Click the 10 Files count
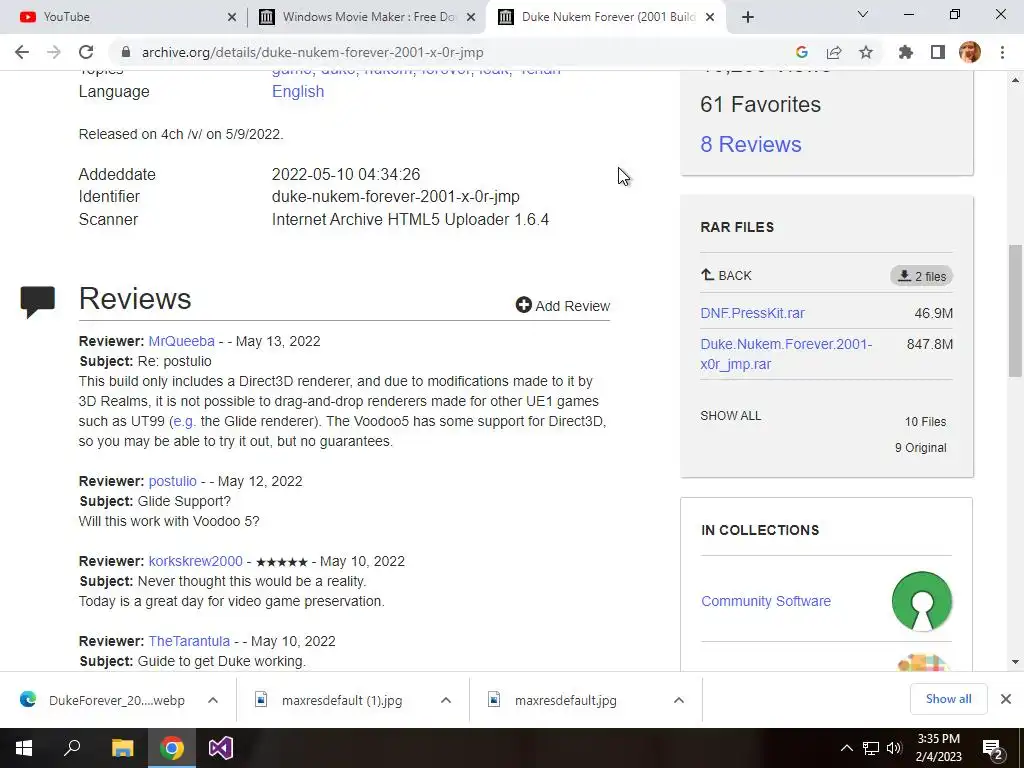This screenshot has width=1024, height=768. [x=925, y=422]
